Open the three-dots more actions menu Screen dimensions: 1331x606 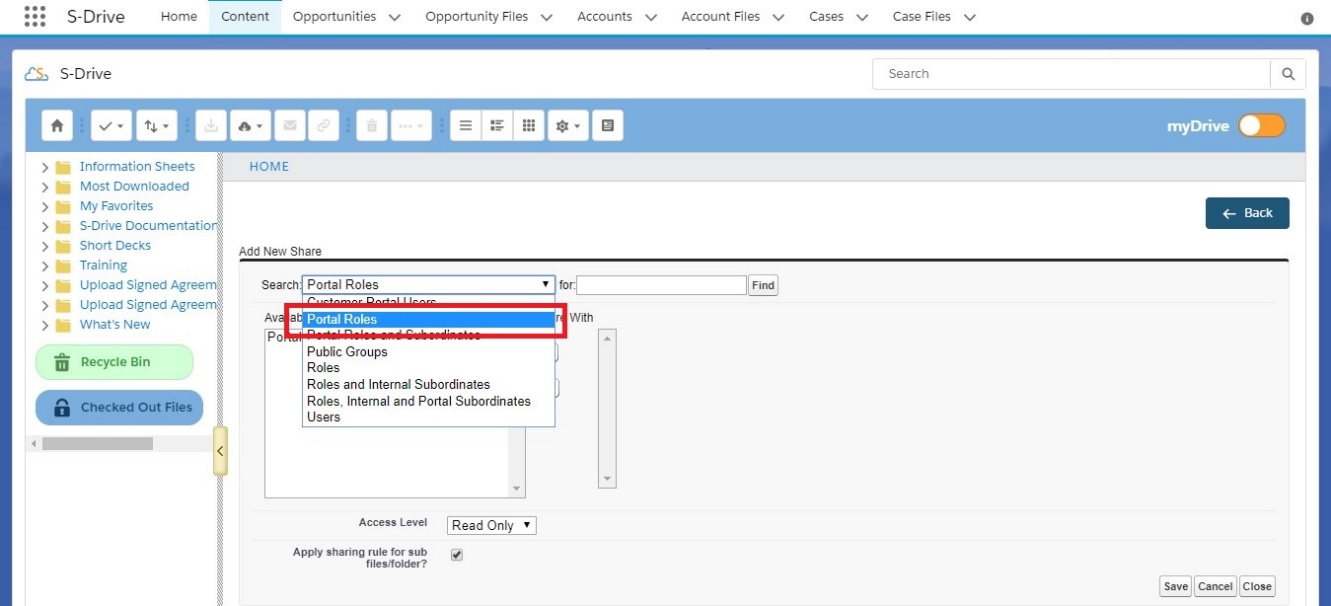(x=411, y=126)
